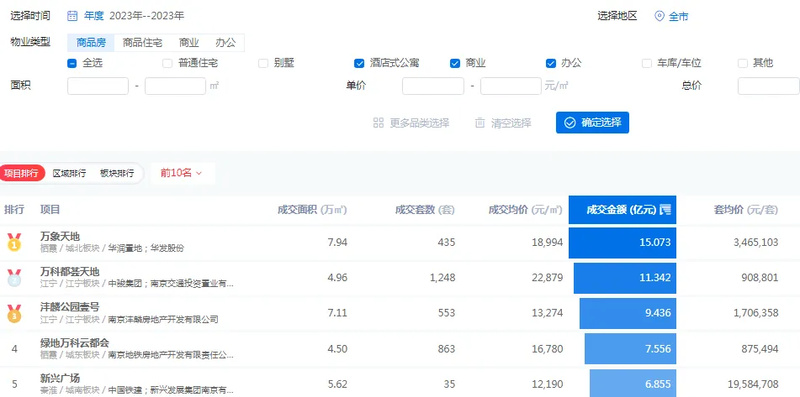Open the 全市 region selector

671,16
